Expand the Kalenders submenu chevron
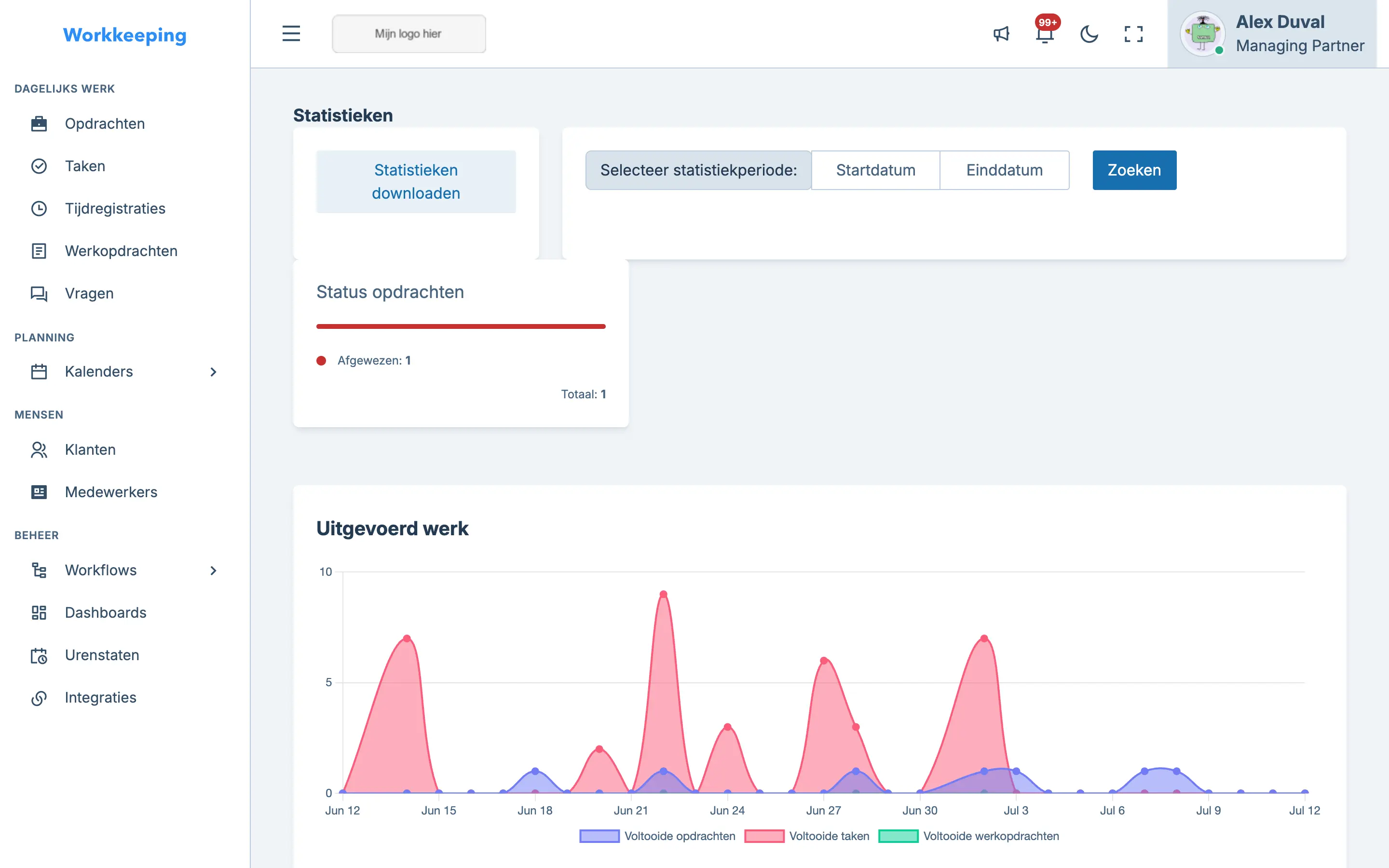 [x=213, y=372]
